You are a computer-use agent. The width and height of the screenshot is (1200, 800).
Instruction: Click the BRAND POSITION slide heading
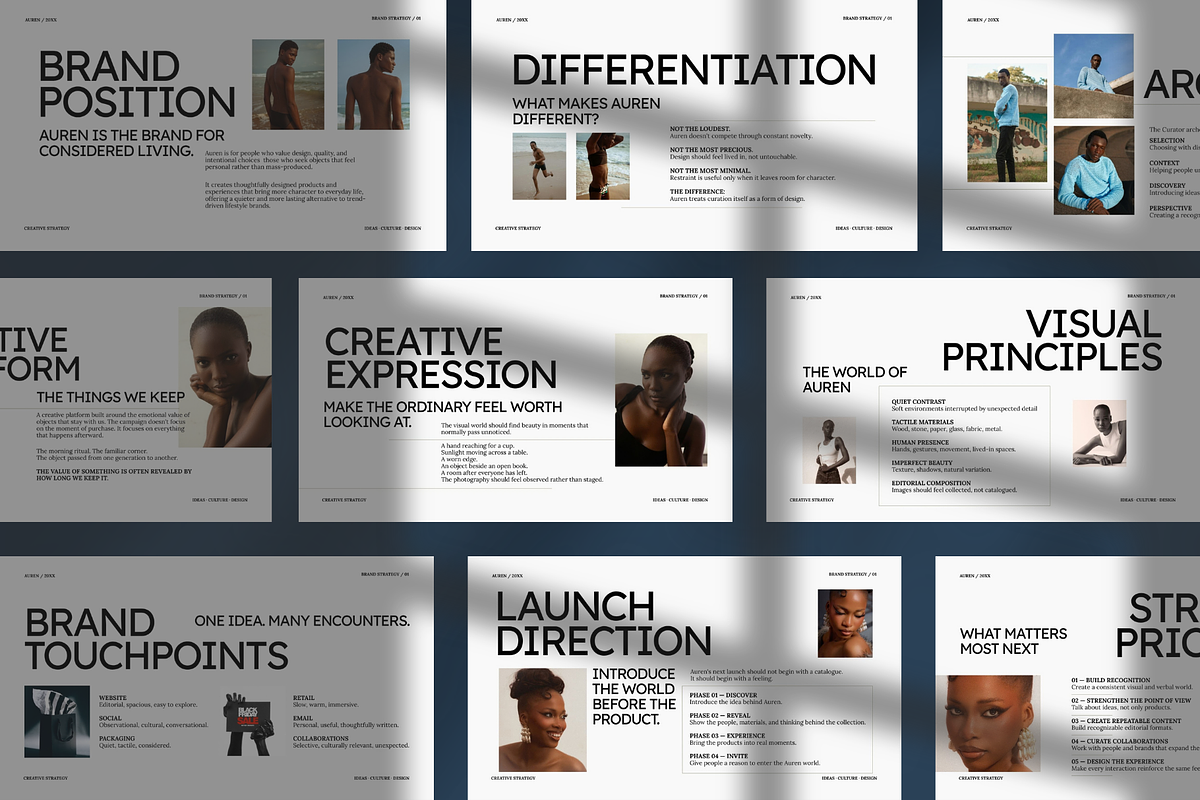click(x=137, y=84)
